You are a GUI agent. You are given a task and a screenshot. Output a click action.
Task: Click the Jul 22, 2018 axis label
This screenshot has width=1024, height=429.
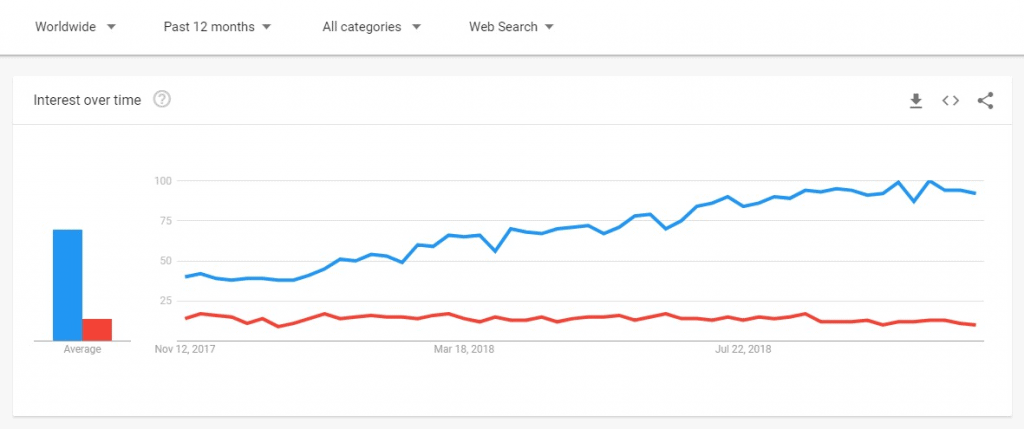pos(743,349)
